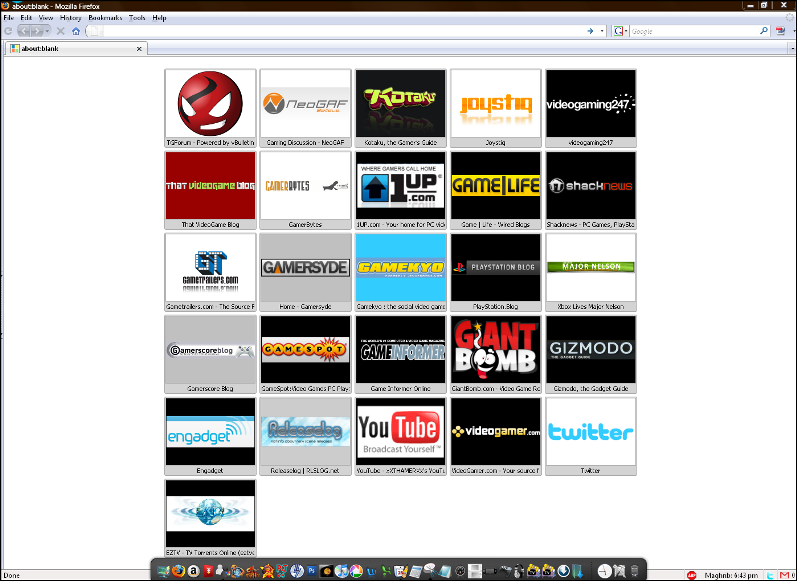Screen dimensions: 797x581
Task: Open the VideoGamer.com thumbnail
Action: coord(496,436)
